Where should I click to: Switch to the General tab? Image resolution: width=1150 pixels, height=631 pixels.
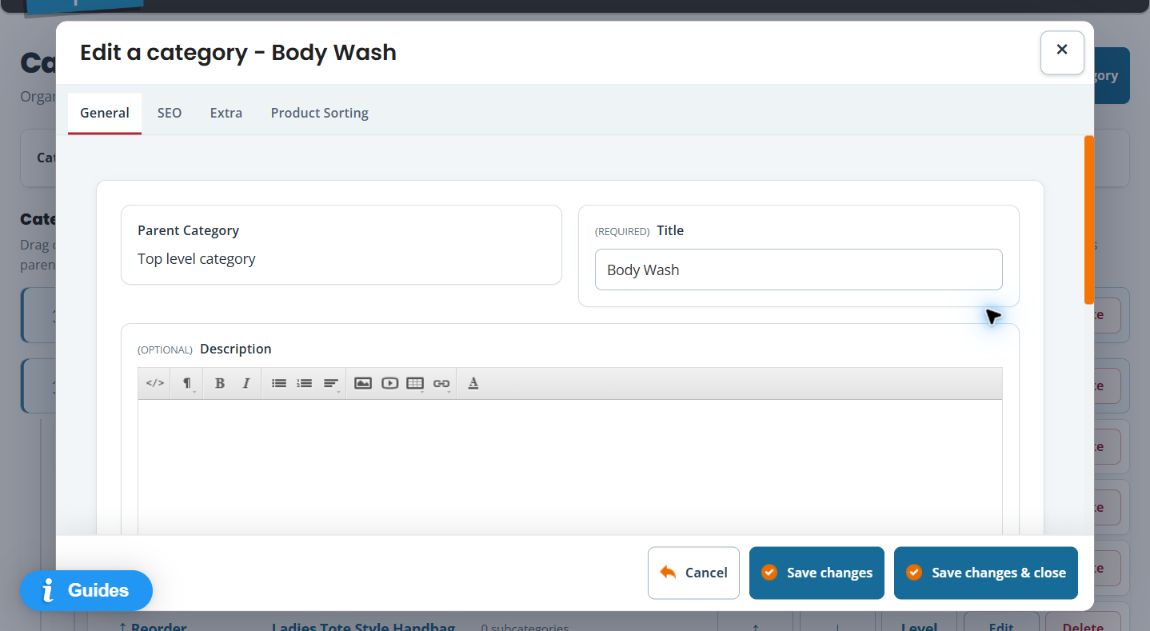[104, 113]
